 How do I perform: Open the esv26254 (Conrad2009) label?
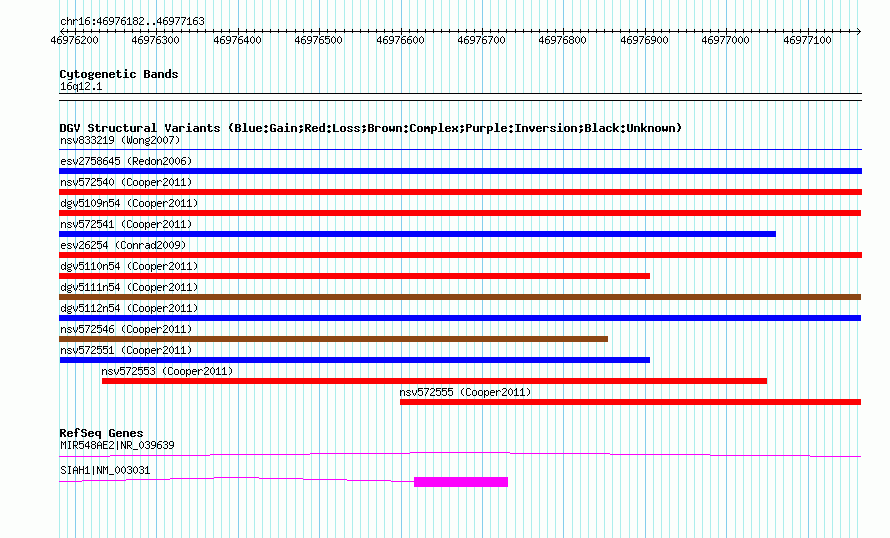[x=123, y=245]
